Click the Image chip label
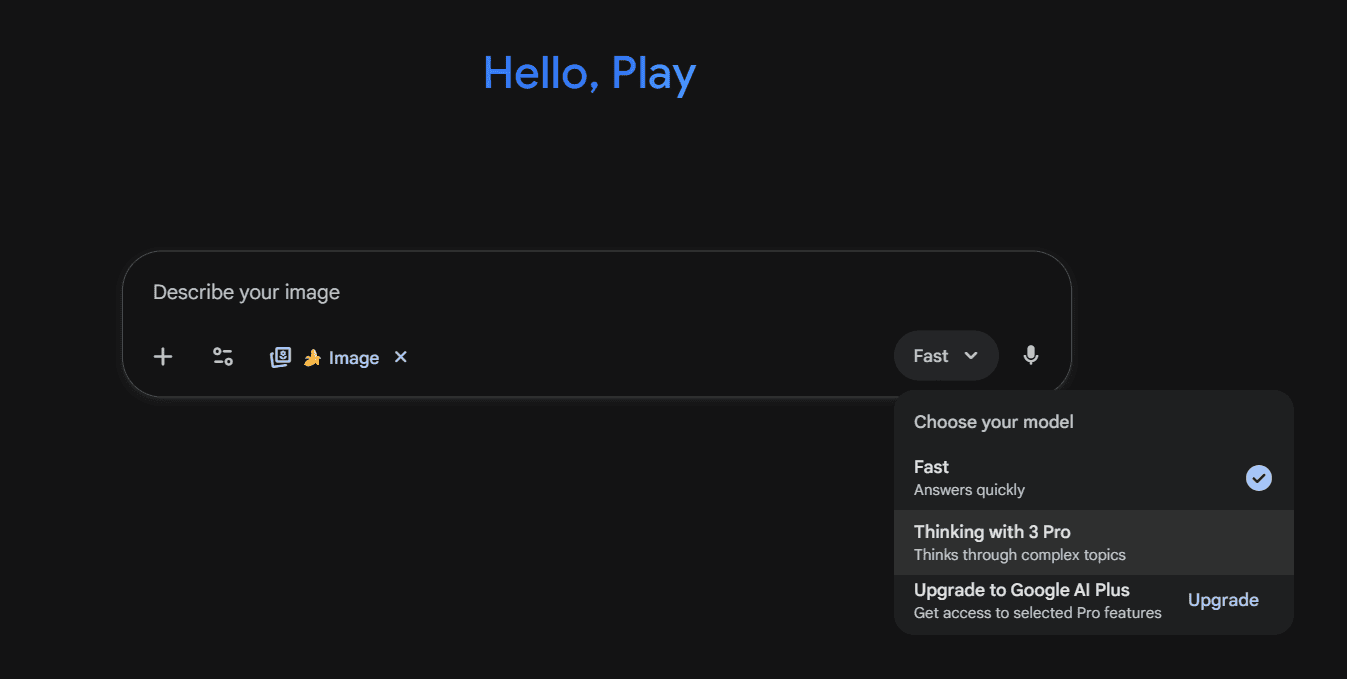This screenshot has height=679, width=1347. (354, 358)
